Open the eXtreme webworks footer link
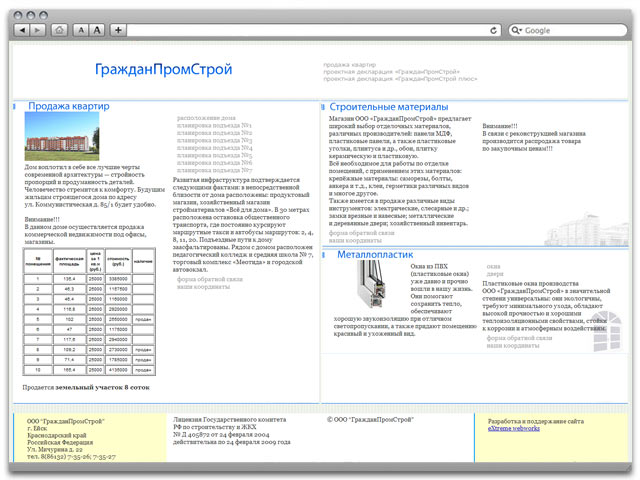Image resolution: width=640 pixels, height=480 pixels. click(x=513, y=429)
